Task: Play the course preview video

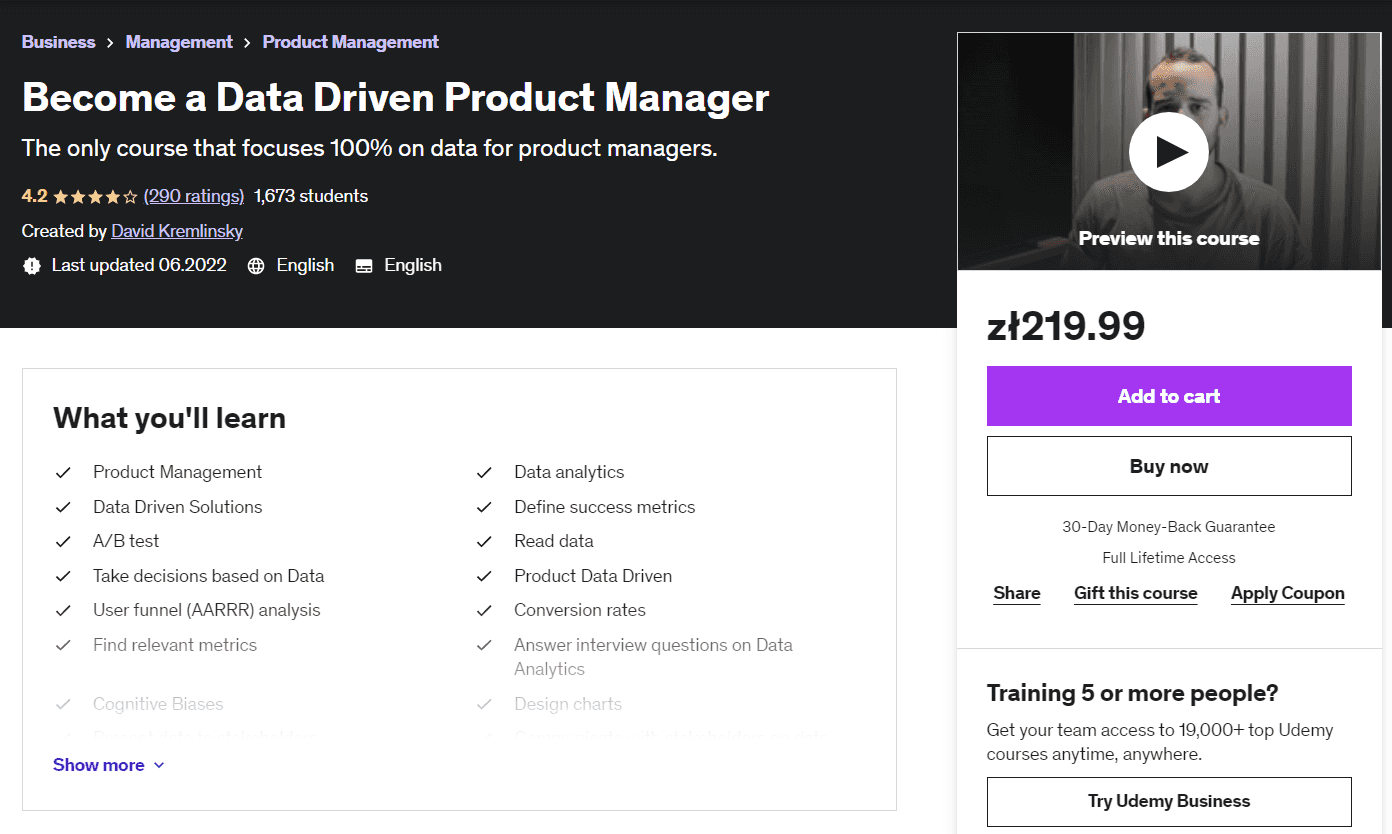Action: [1168, 152]
